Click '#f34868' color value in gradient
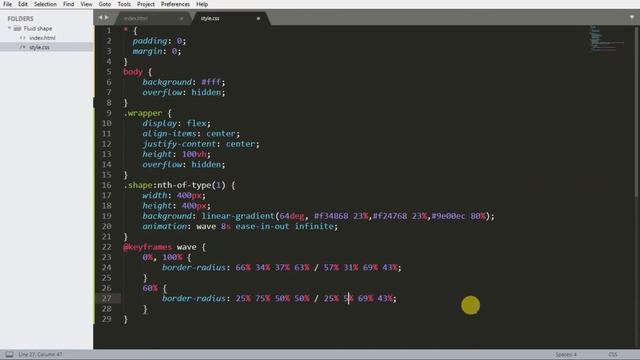Image resolution: width=640 pixels, height=360 pixels. pyautogui.click(x=331, y=216)
